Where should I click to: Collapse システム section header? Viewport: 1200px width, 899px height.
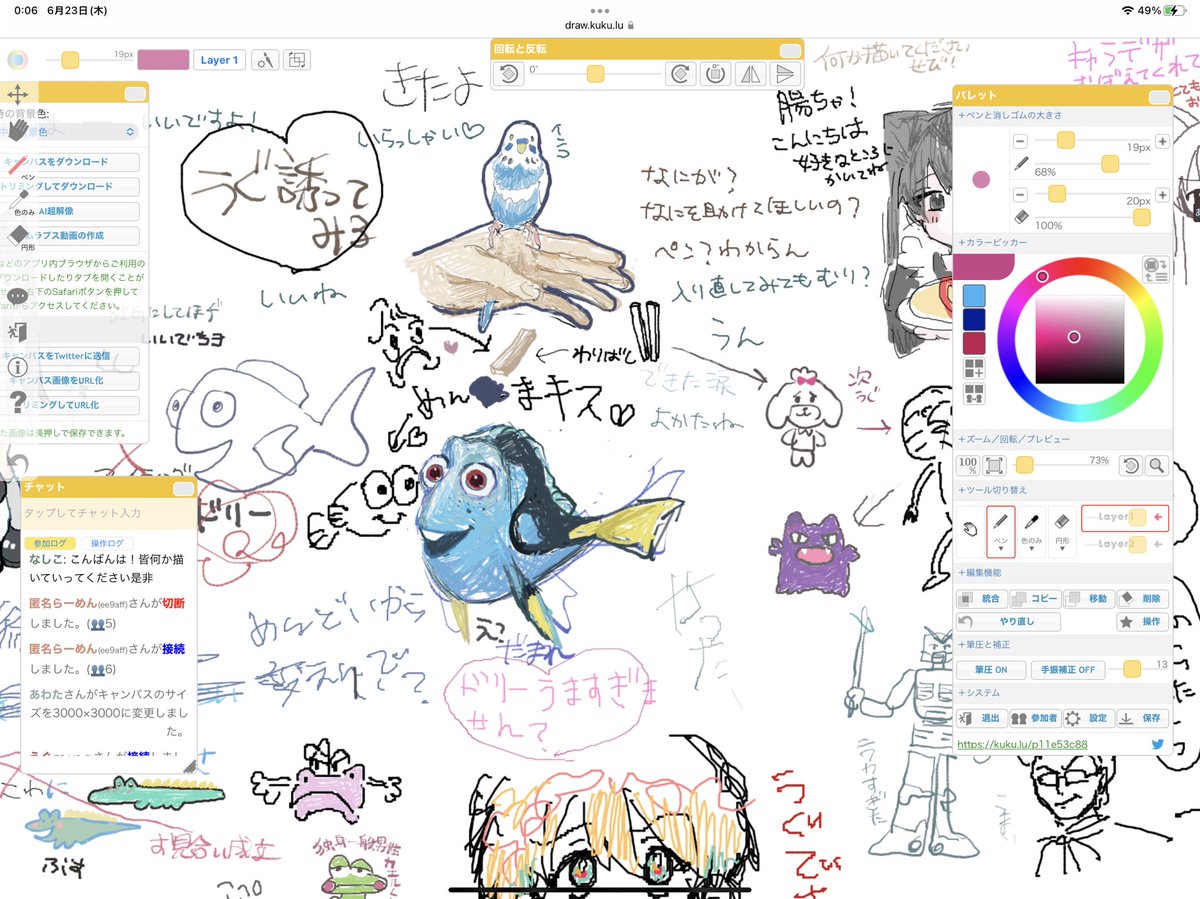coord(1062,692)
